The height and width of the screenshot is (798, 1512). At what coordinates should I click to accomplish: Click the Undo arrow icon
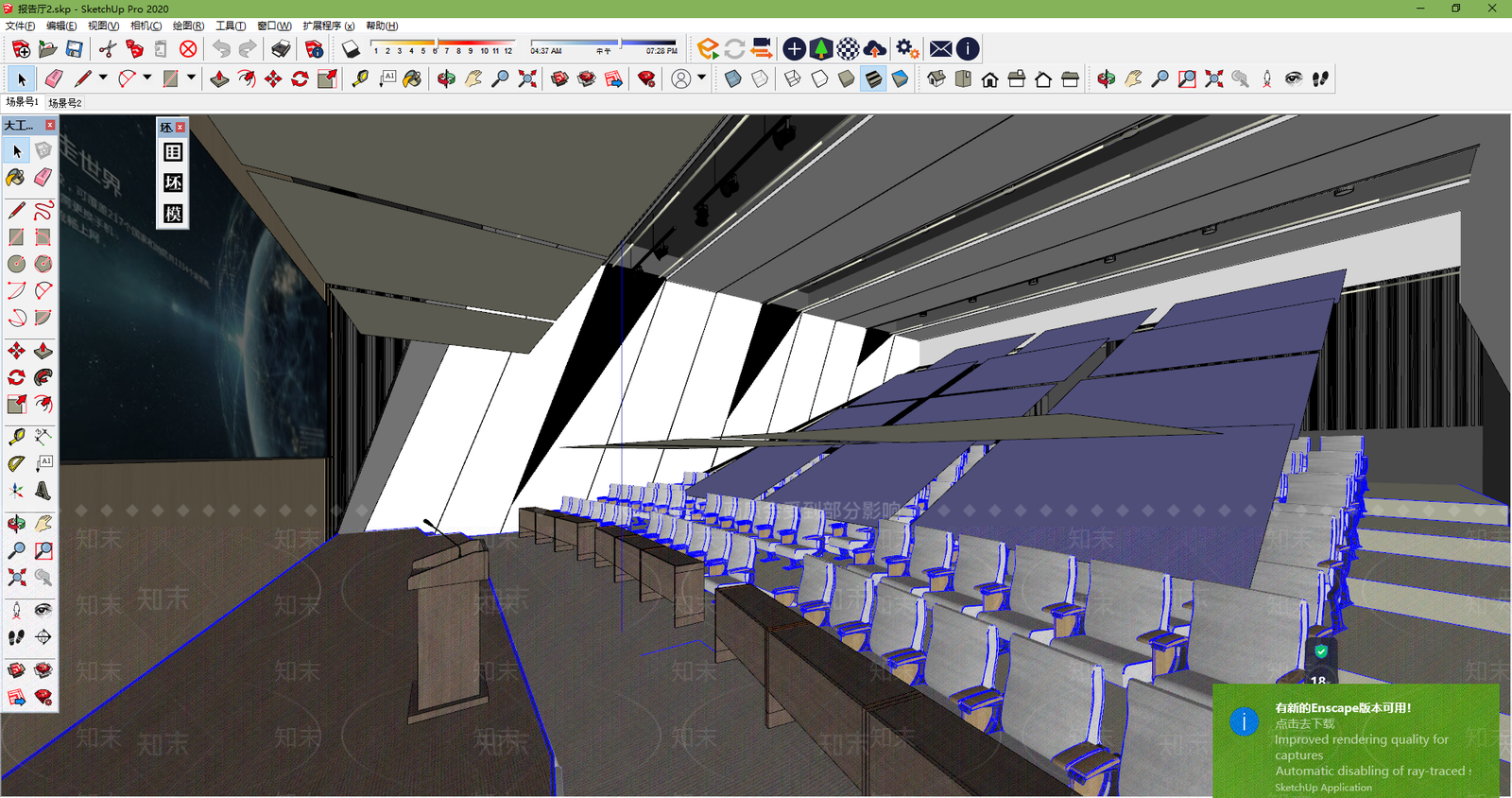tap(221, 48)
